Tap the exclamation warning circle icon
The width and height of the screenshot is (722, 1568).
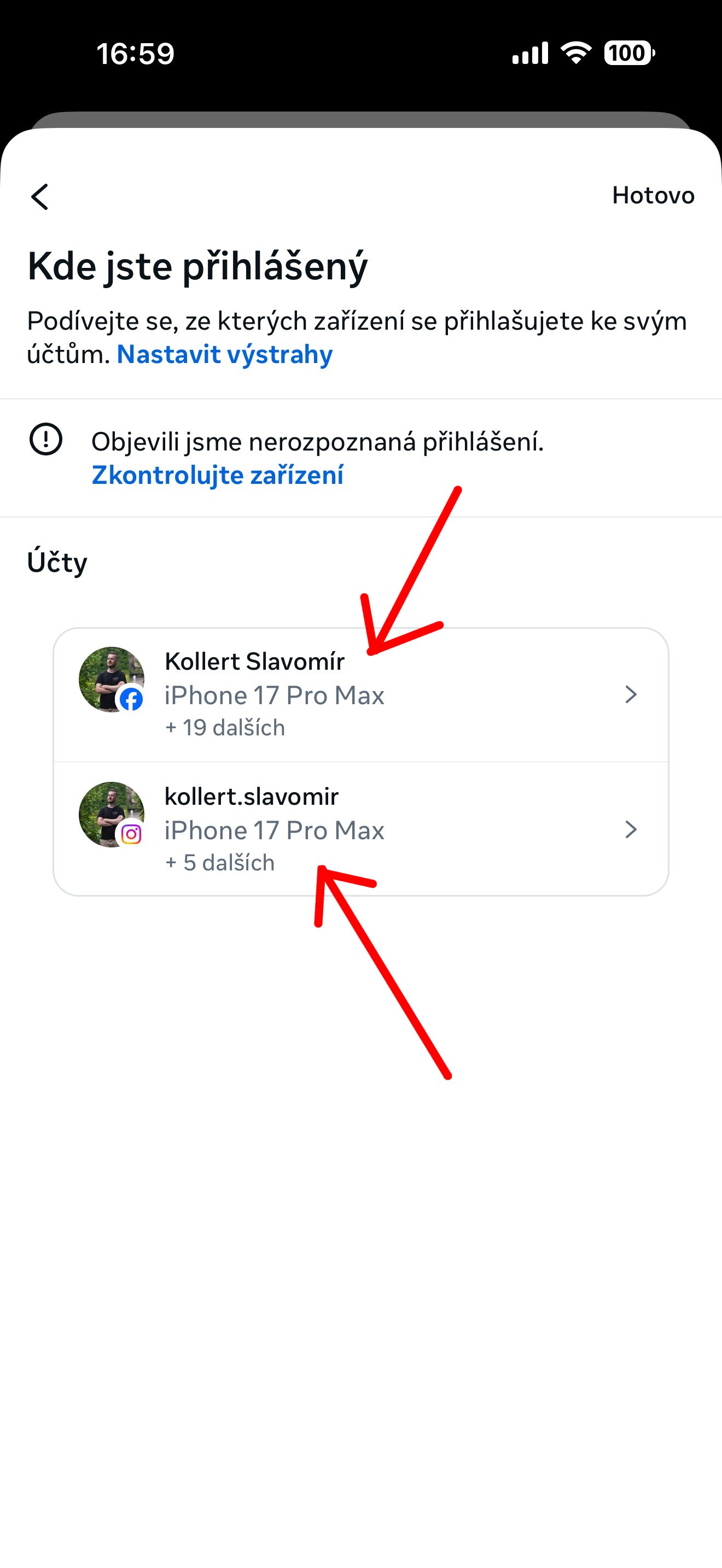(x=46, y=439)
